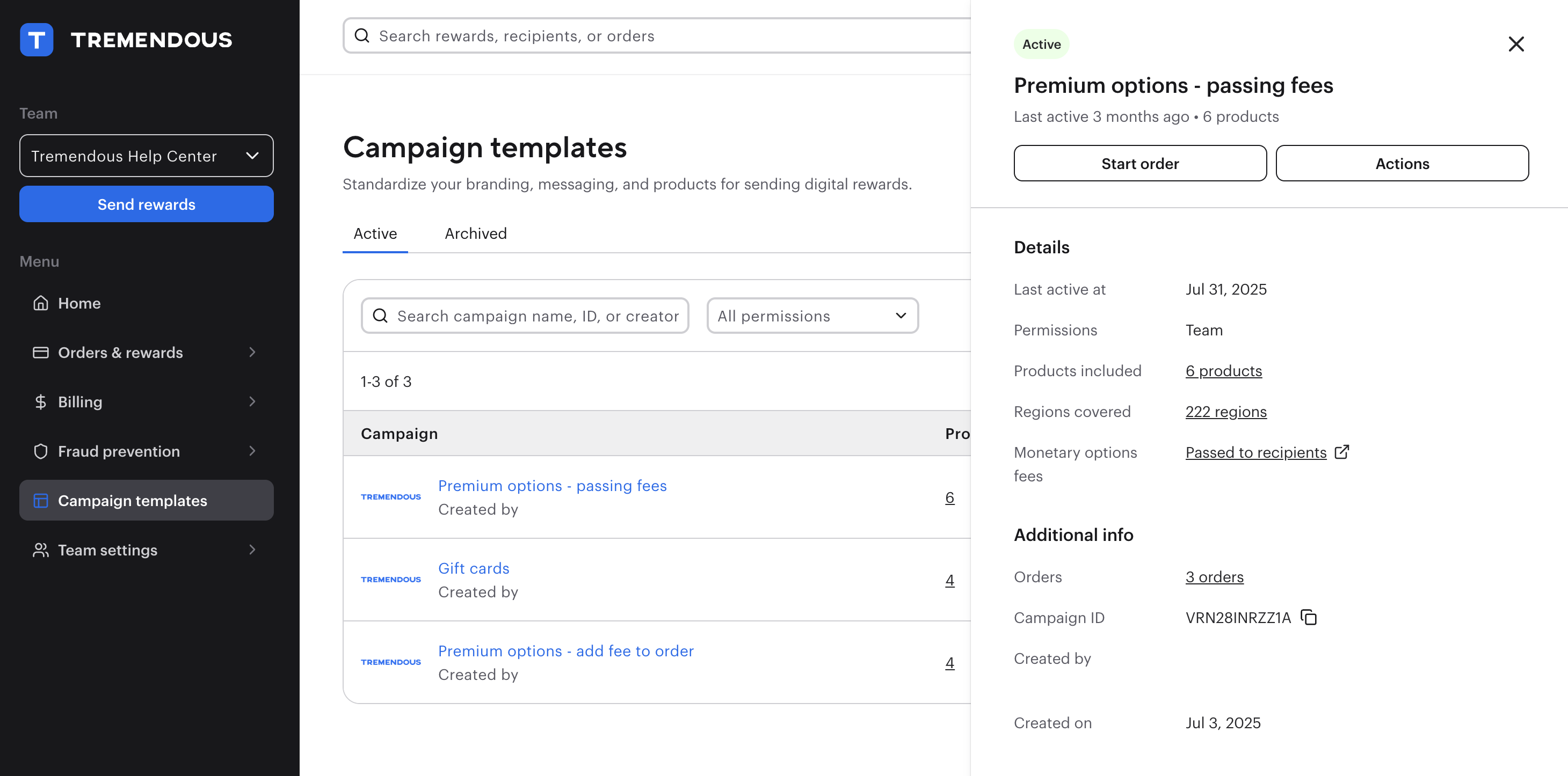
Task: Open the All permissions filter dropdown
Action: 812,316
